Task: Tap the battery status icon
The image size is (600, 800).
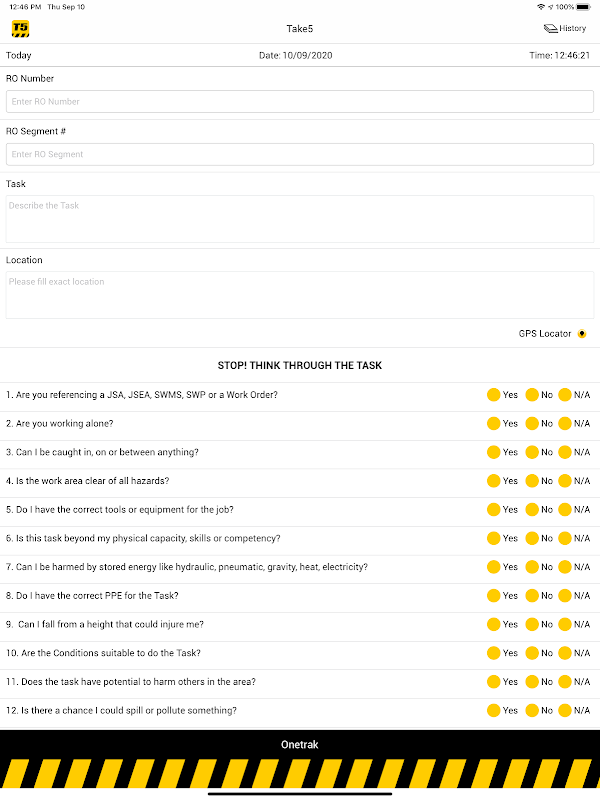Action: (583, 7)
